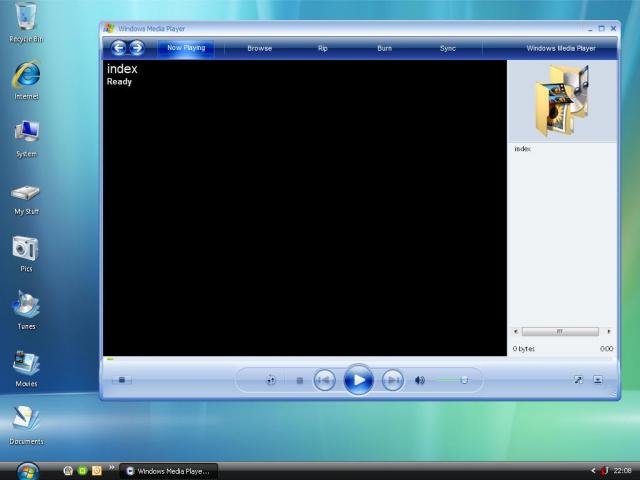Screen dimensions: 640x480
Task: Click the red system tray icon
Action: (x=605, y=471)
